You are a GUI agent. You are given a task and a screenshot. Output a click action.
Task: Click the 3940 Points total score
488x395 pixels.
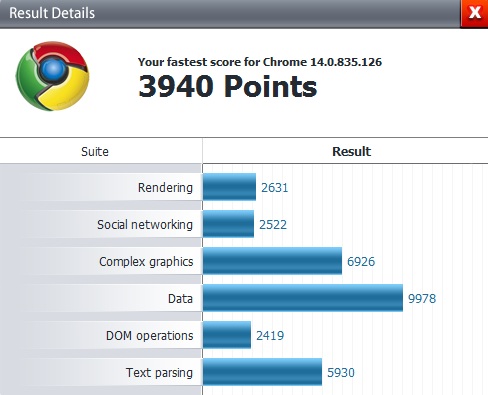click(x=228, y=86)
